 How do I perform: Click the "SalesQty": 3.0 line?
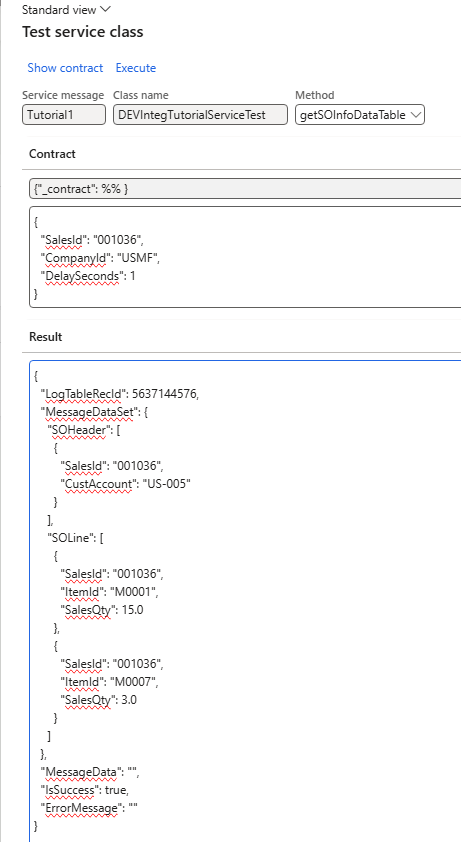coord(99,700)
